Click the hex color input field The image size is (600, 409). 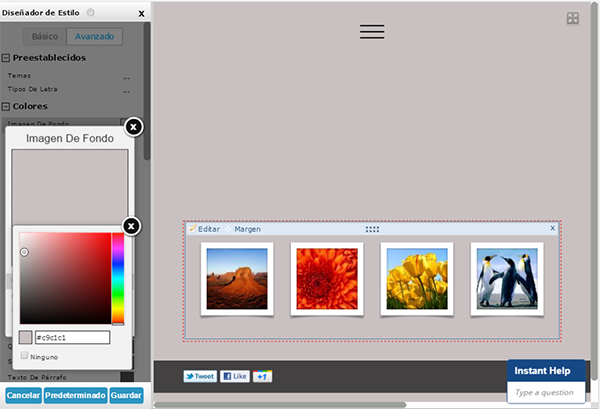[72, 338]
